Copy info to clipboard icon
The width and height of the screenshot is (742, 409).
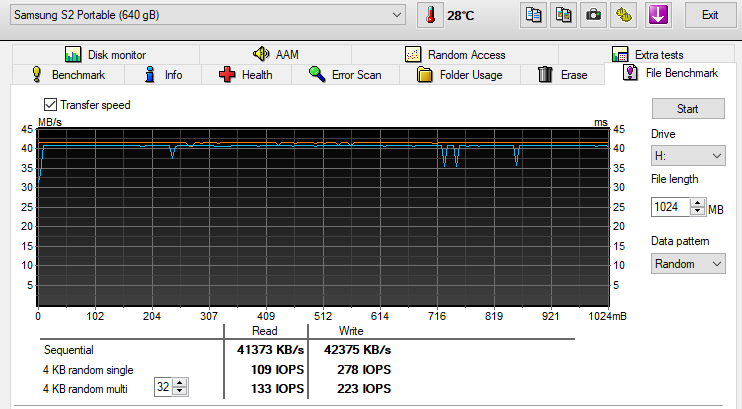pyautogui.click(x=533, y=15)
